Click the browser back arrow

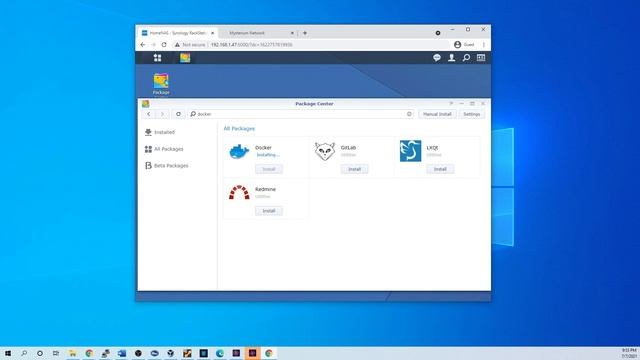142,44
